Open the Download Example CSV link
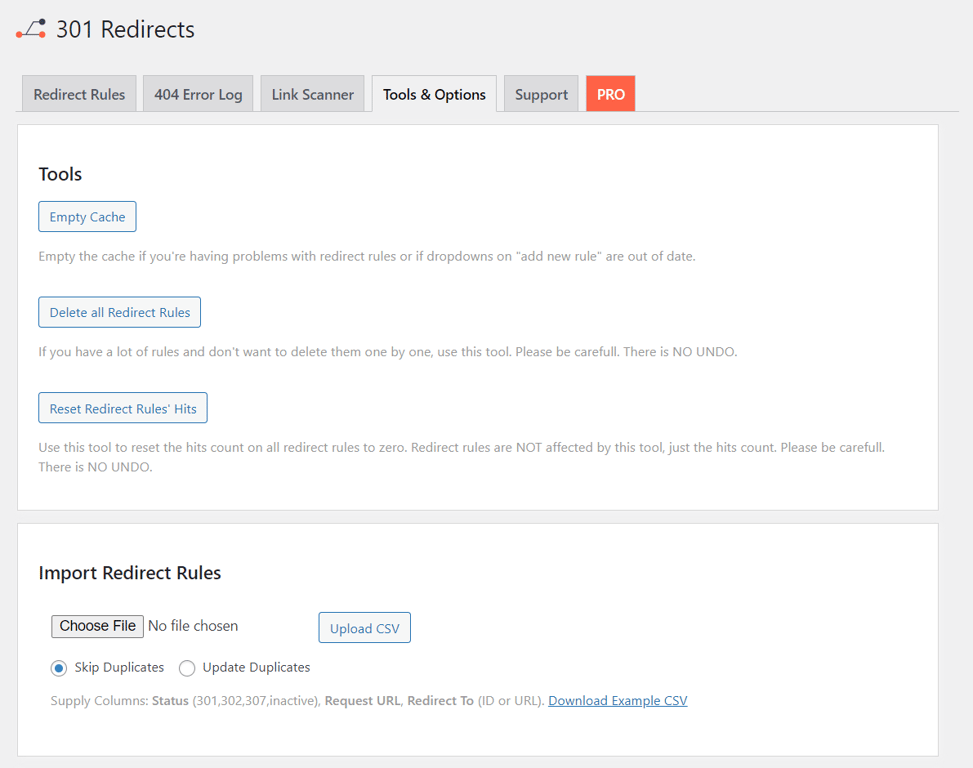The width and height of the screenshot is (973, 768). point(617,700)
